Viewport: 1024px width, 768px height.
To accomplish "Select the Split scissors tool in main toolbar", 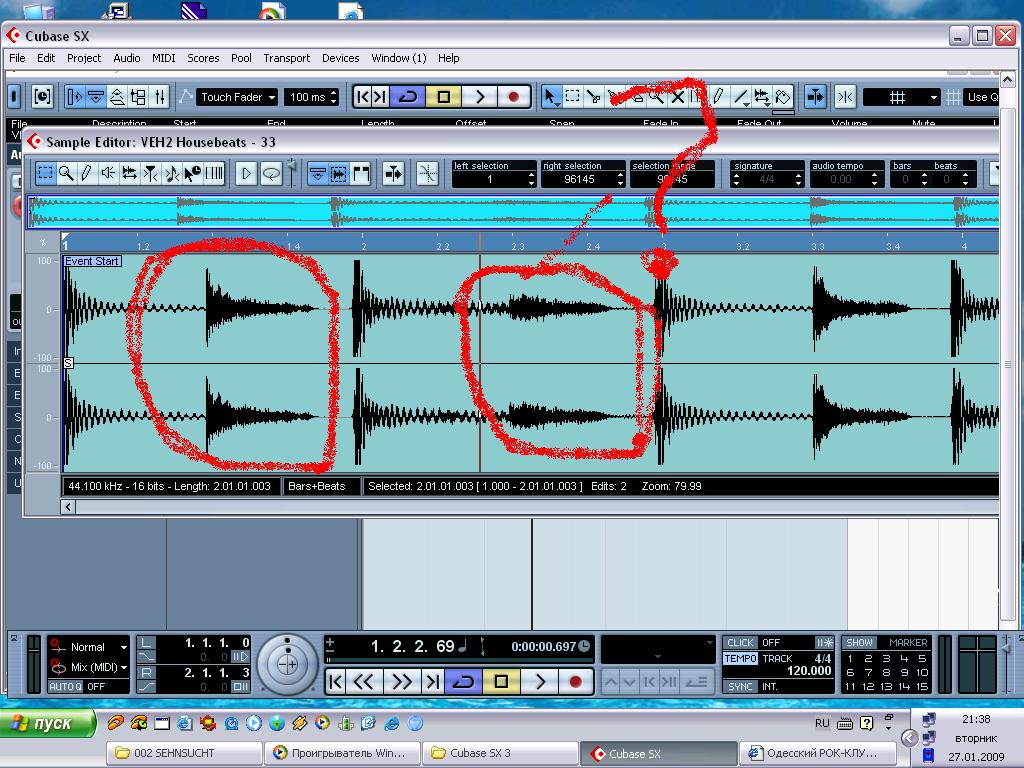I will [x=593, y=97].
